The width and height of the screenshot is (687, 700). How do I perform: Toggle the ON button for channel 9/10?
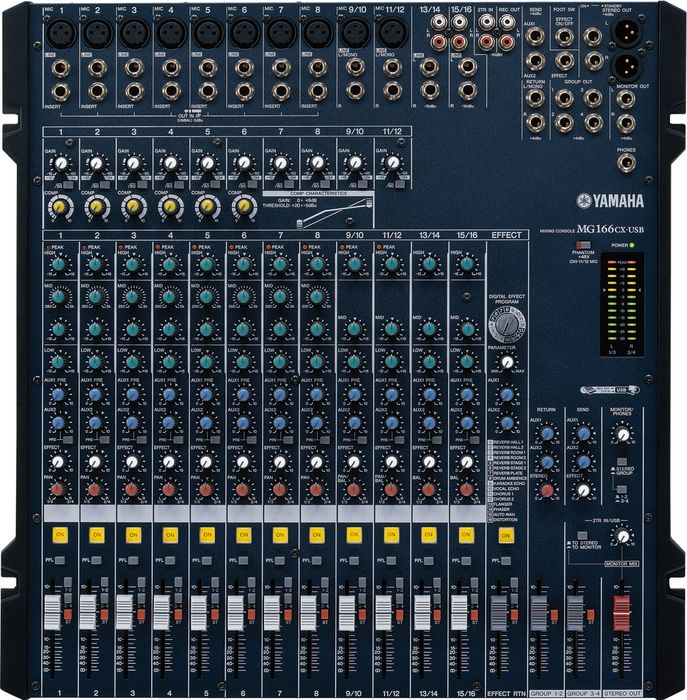[354, 535]
